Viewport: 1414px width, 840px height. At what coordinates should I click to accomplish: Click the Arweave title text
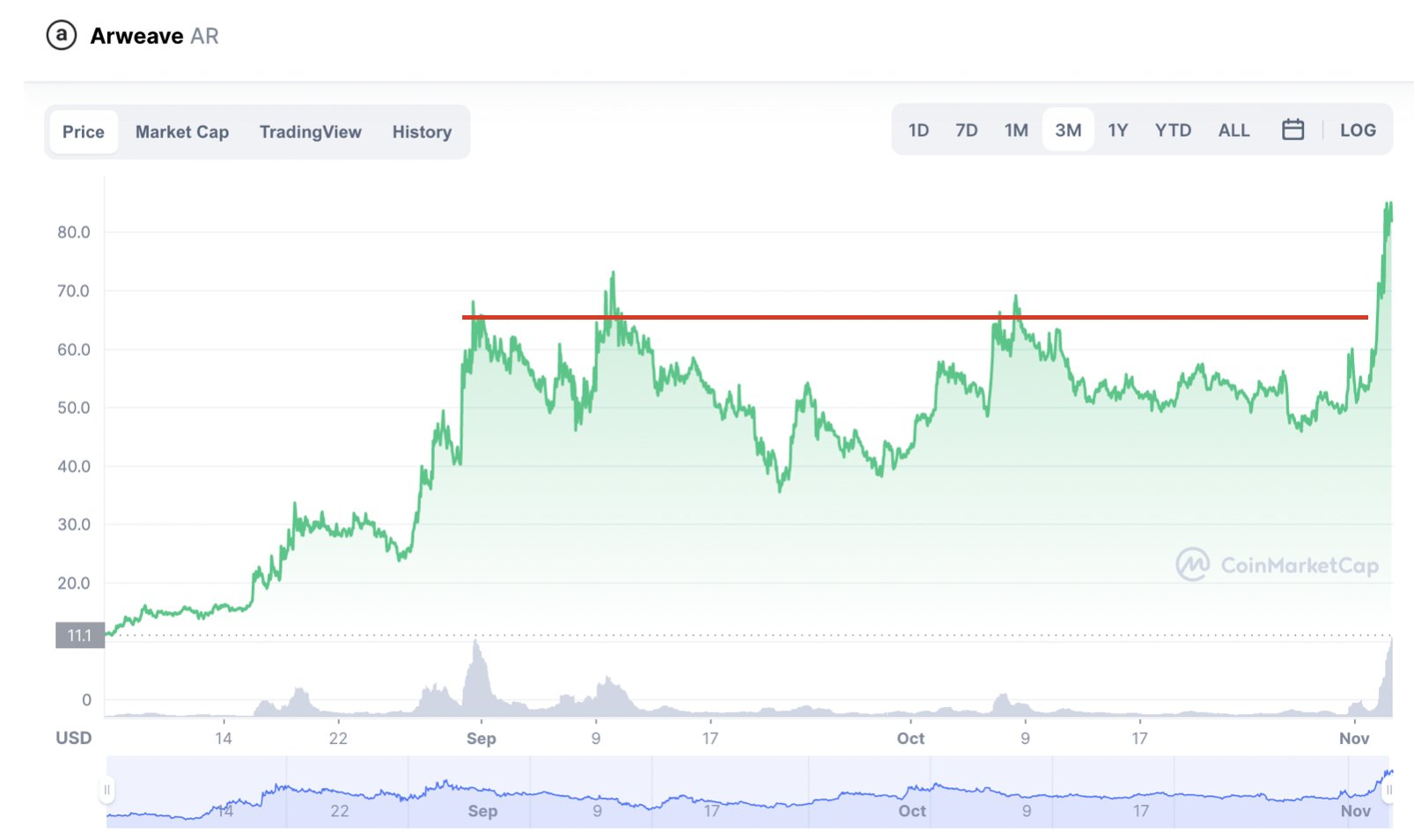tap(136, 36)
